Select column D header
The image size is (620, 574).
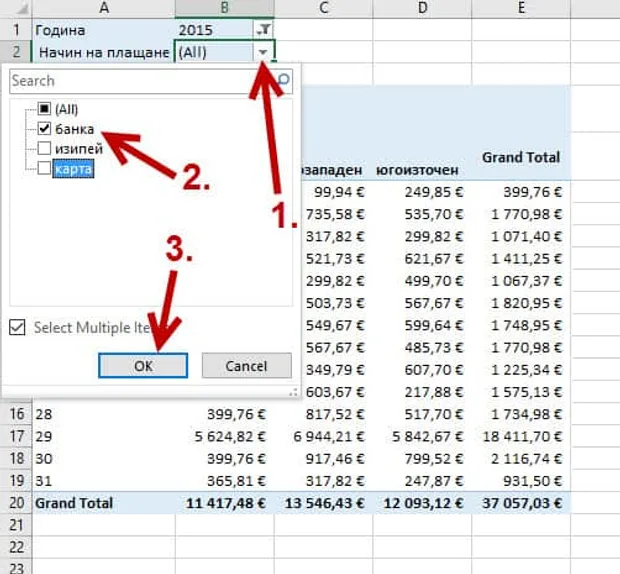pyautogui.click(x=422, y=8)
